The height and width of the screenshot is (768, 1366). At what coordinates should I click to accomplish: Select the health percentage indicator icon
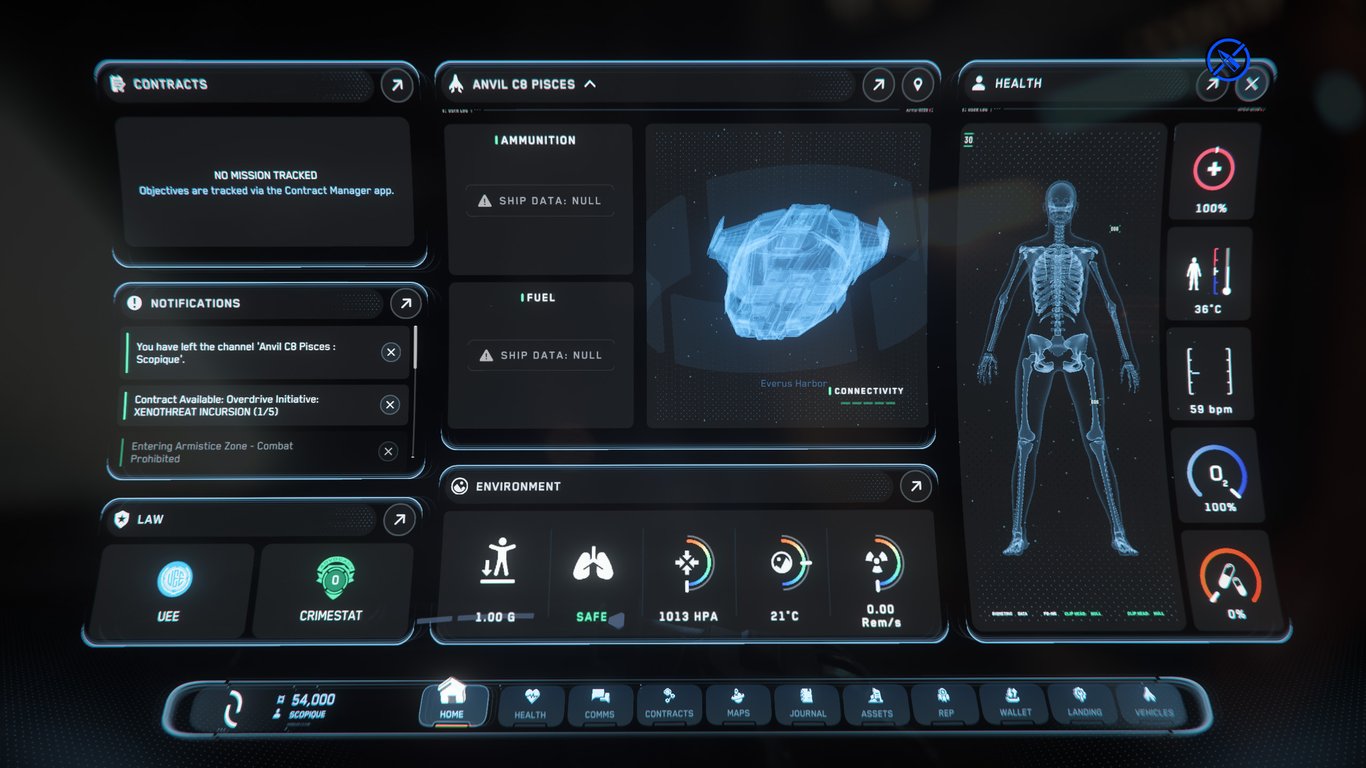coord(1214,170)
